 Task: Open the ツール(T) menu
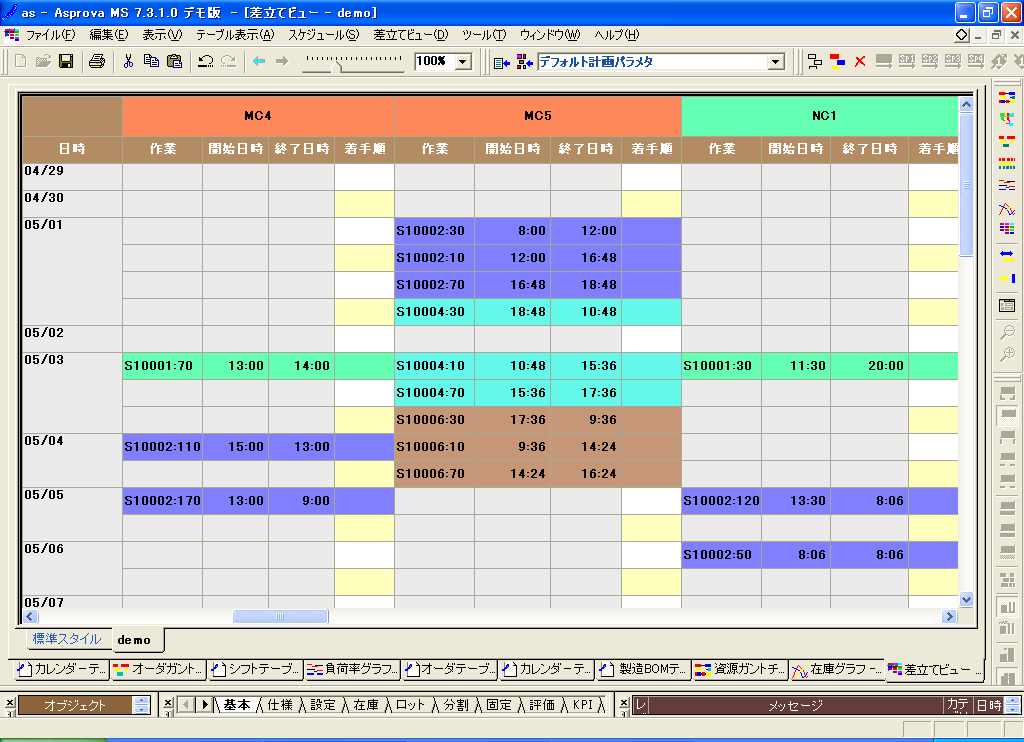483,35
